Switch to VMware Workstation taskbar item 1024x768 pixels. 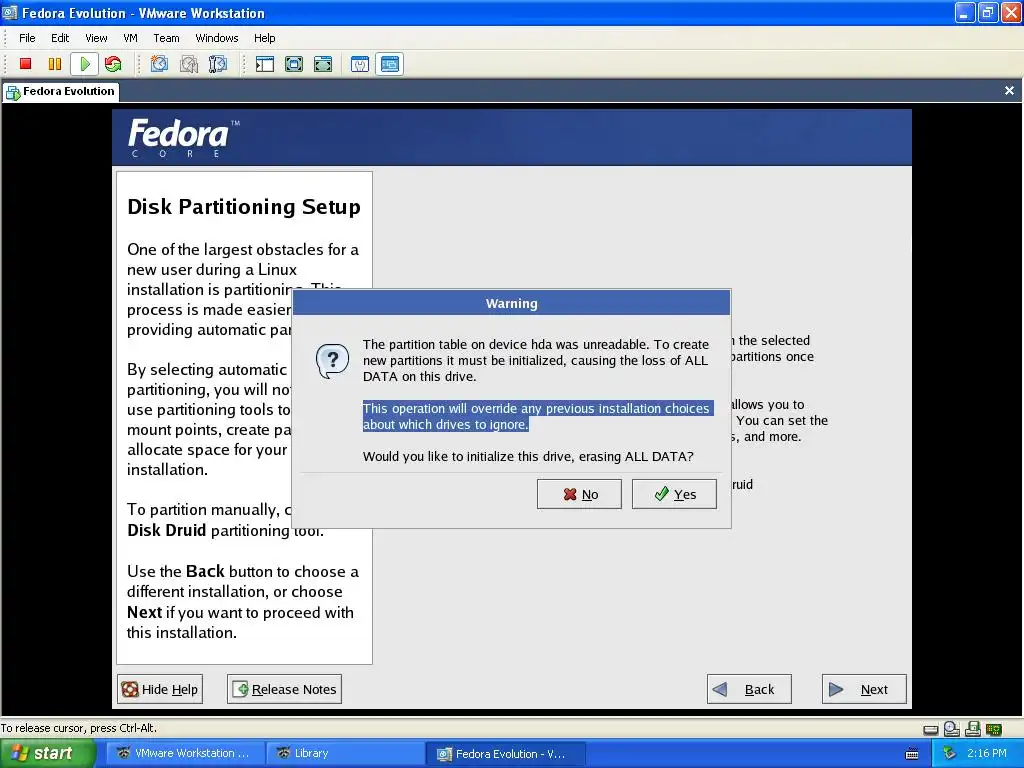coord(184,754)
